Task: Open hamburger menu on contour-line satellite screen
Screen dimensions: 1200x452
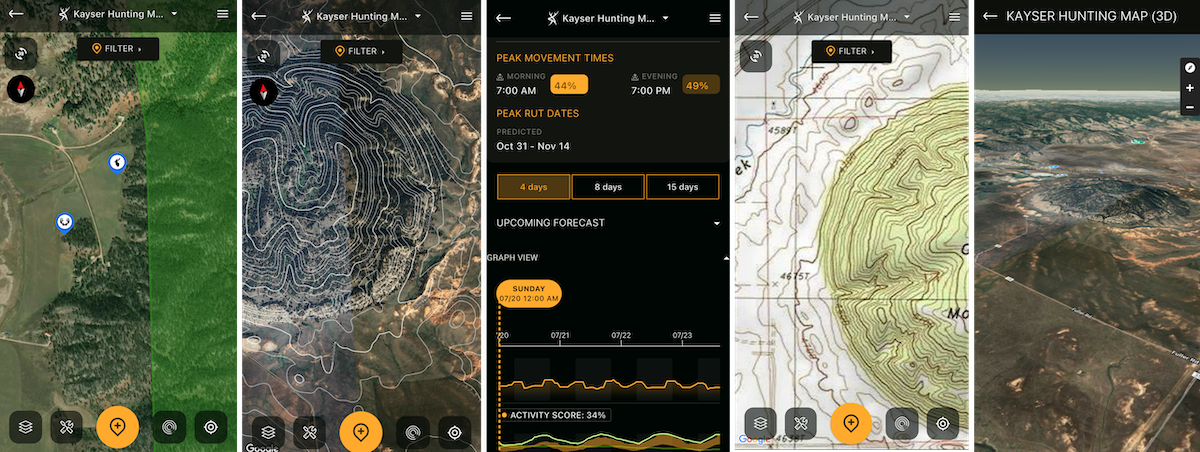Action: 466,16
